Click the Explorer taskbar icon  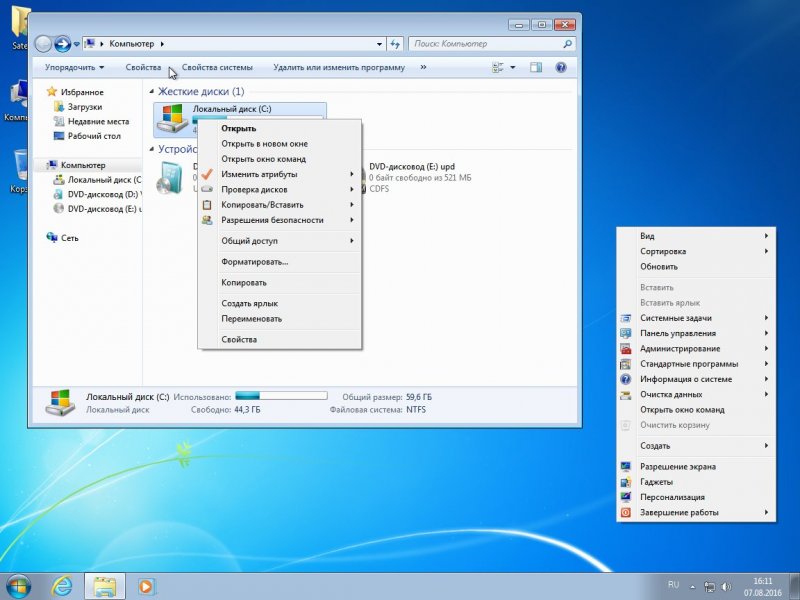coord(104,586)
